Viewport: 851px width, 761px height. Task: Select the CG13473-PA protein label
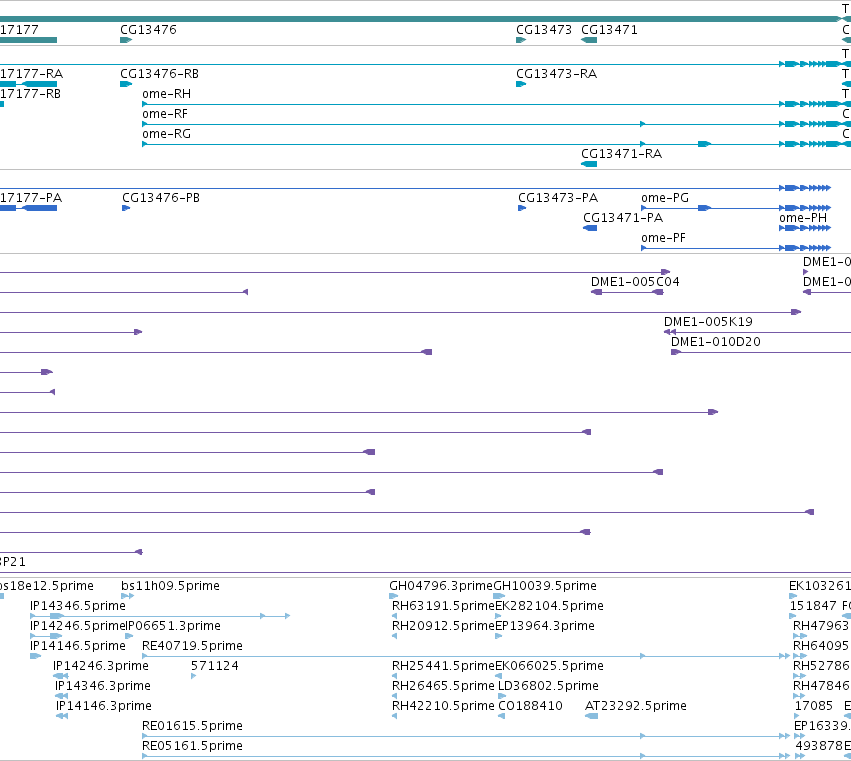[x=558, y=198]
